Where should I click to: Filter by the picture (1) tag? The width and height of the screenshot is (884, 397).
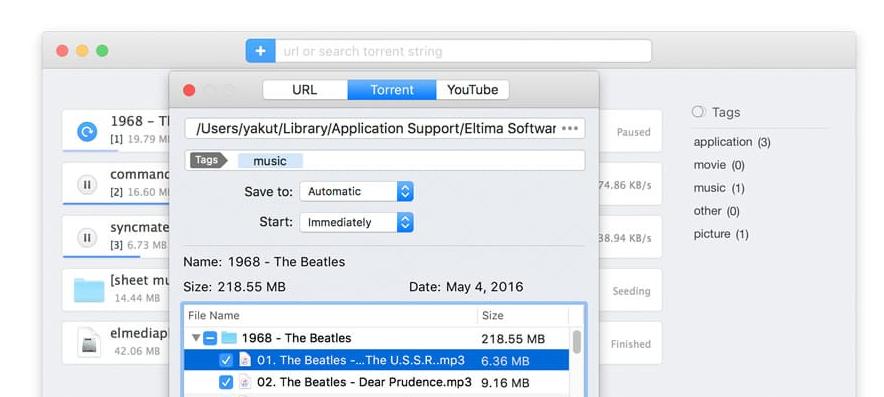point(721,234)
